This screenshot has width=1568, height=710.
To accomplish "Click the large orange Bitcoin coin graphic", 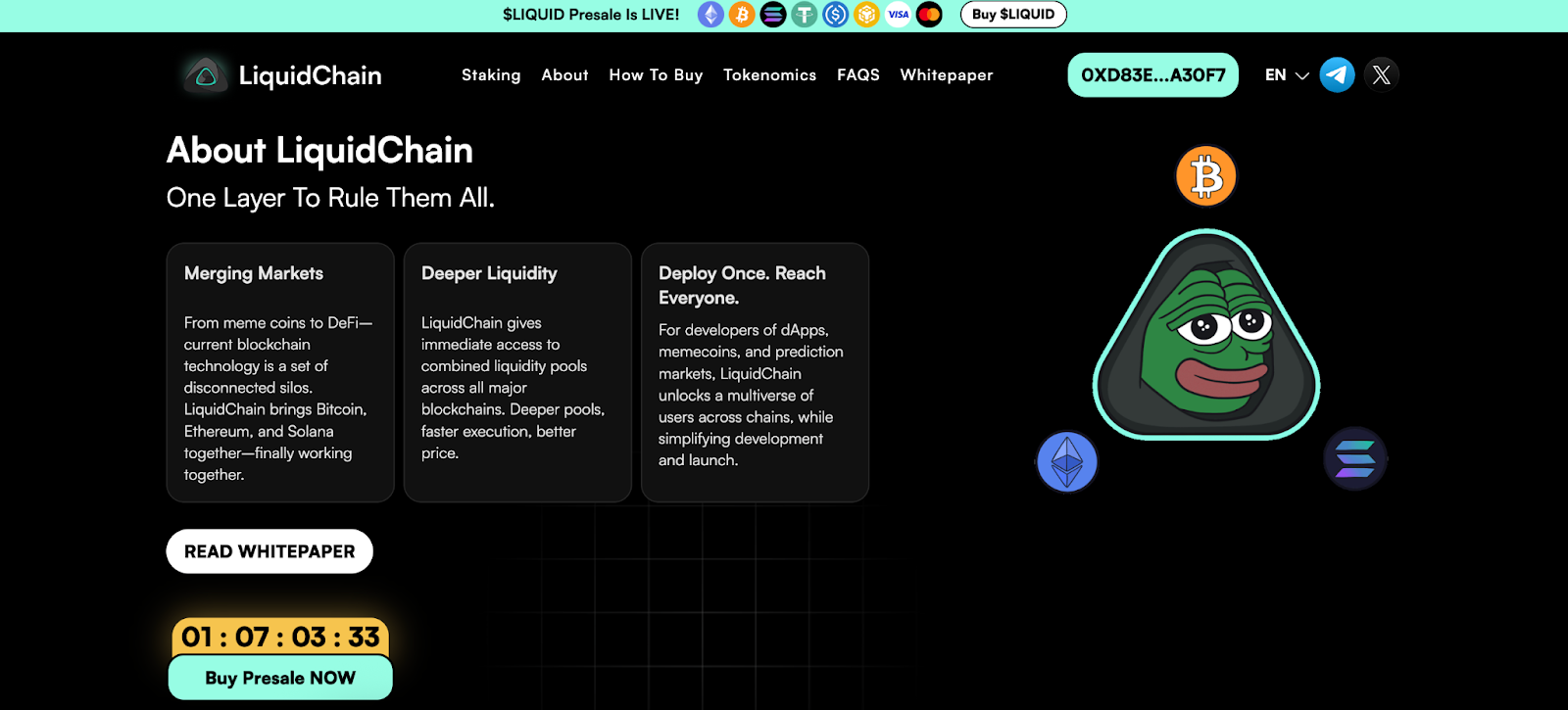I will [1205, 177].
